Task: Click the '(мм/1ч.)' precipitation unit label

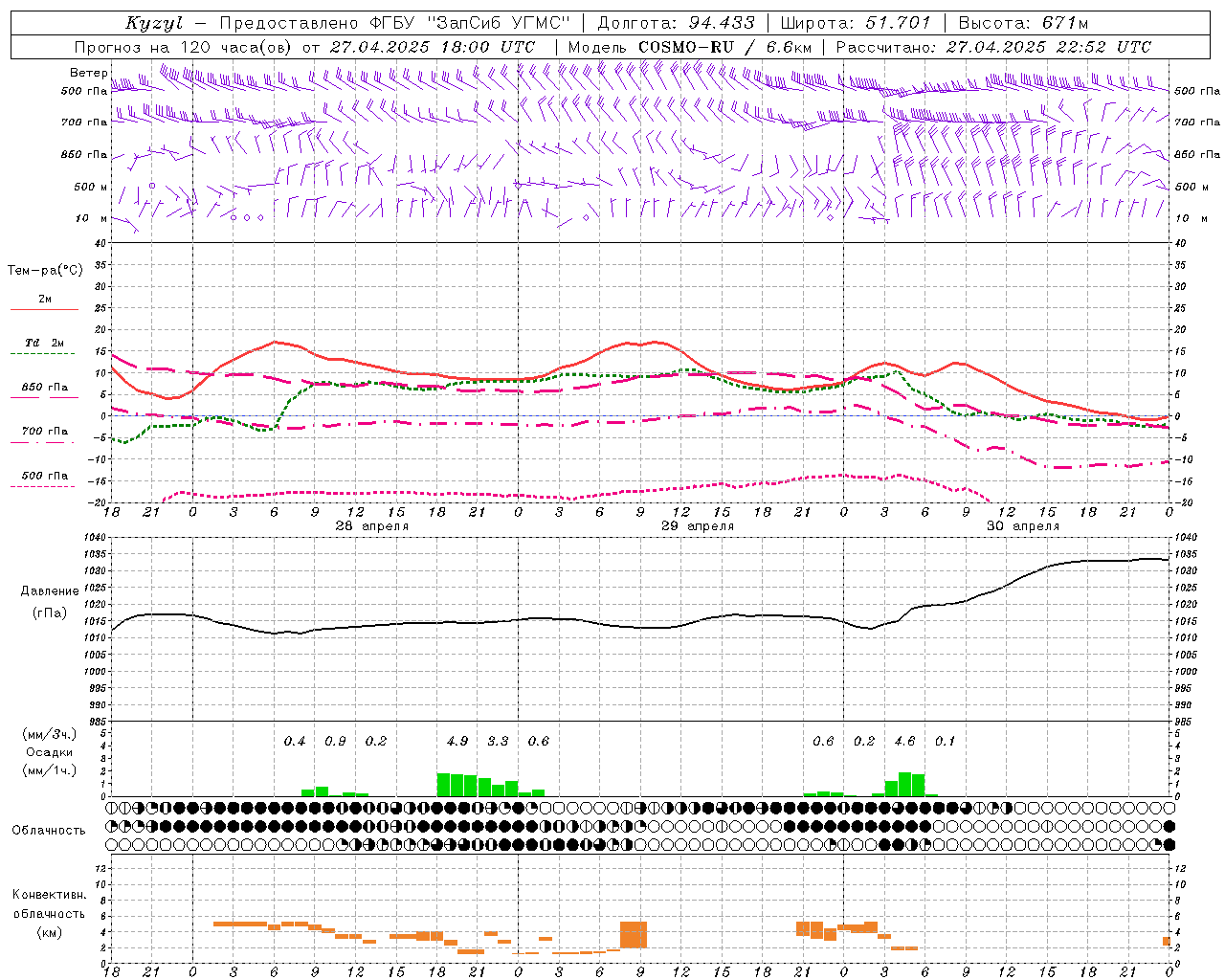Action: (49, 769)
